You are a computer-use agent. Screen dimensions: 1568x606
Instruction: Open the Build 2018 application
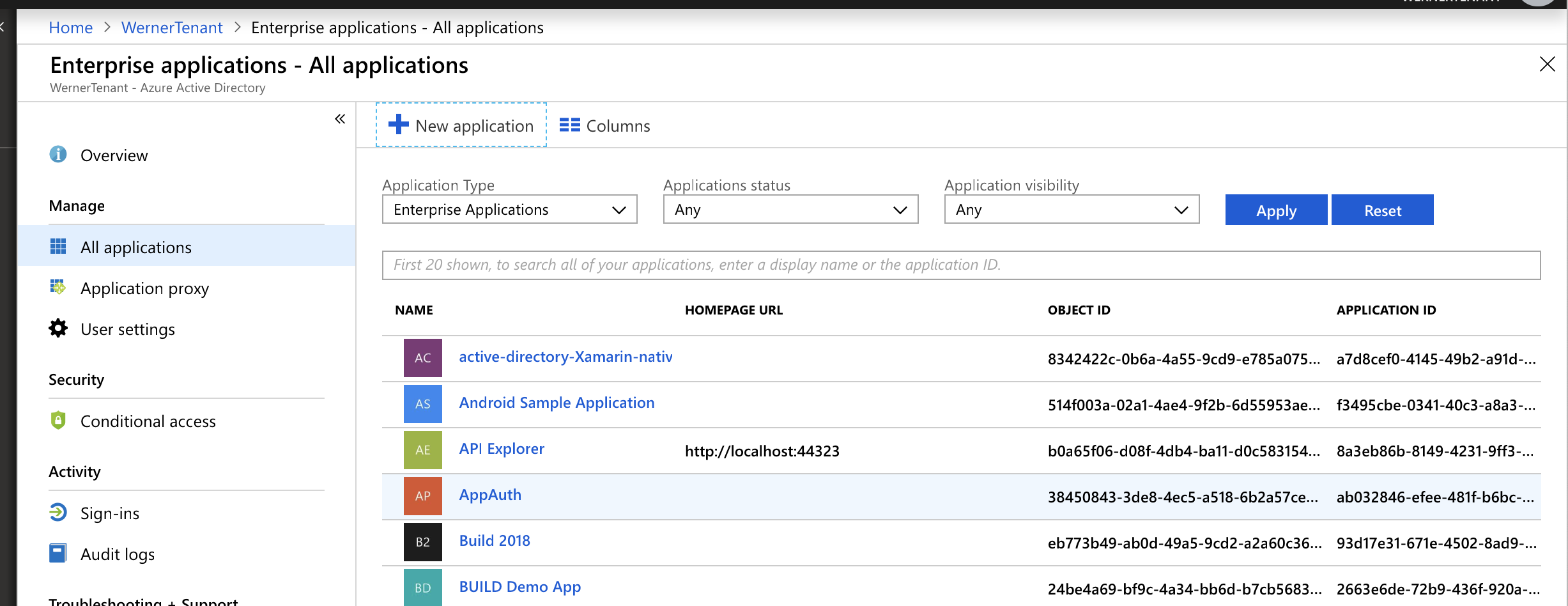[x=494, y=540]
